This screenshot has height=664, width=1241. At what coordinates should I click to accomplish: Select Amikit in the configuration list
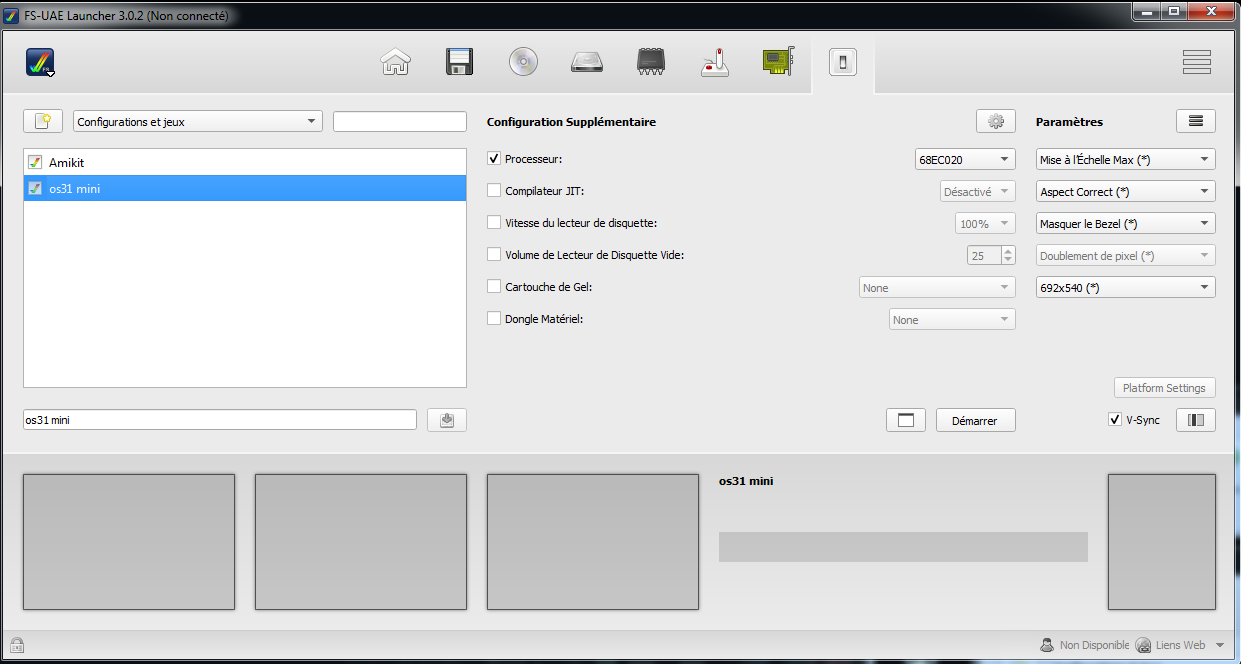click(x=66, y=162)
